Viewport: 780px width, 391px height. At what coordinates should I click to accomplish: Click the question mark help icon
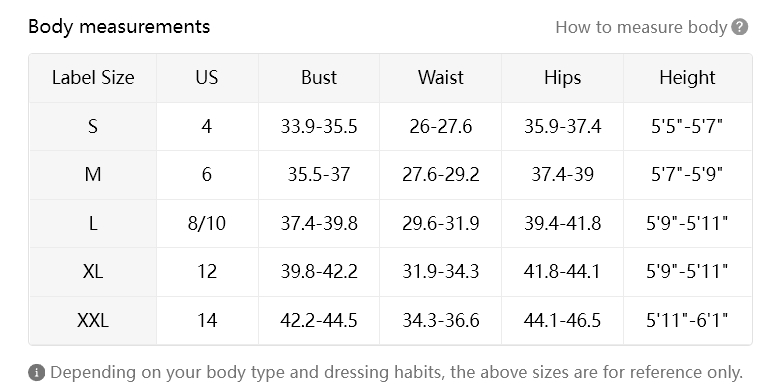coord(740,27)
